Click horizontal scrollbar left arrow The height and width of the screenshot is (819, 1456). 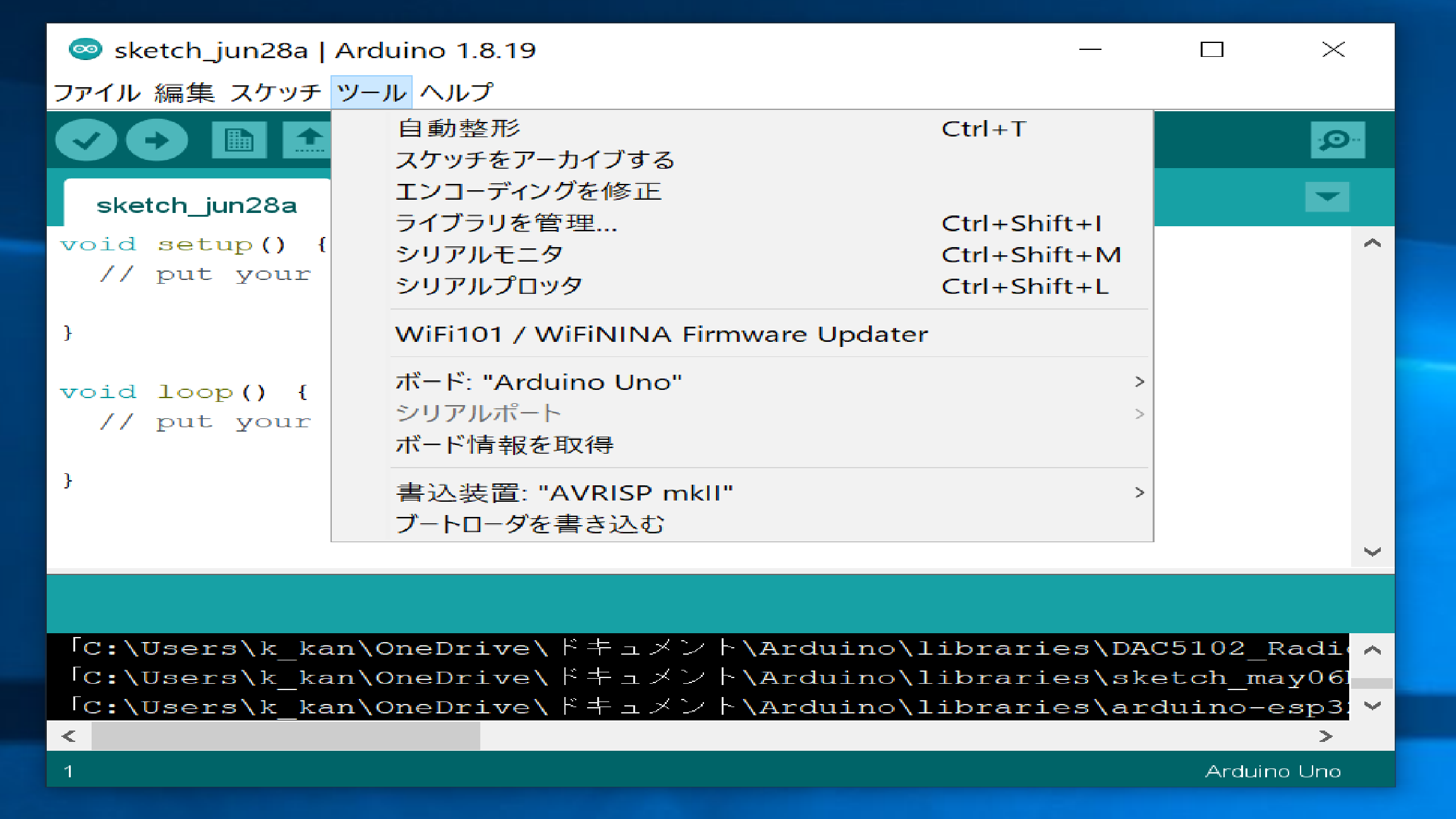point(68,736)
